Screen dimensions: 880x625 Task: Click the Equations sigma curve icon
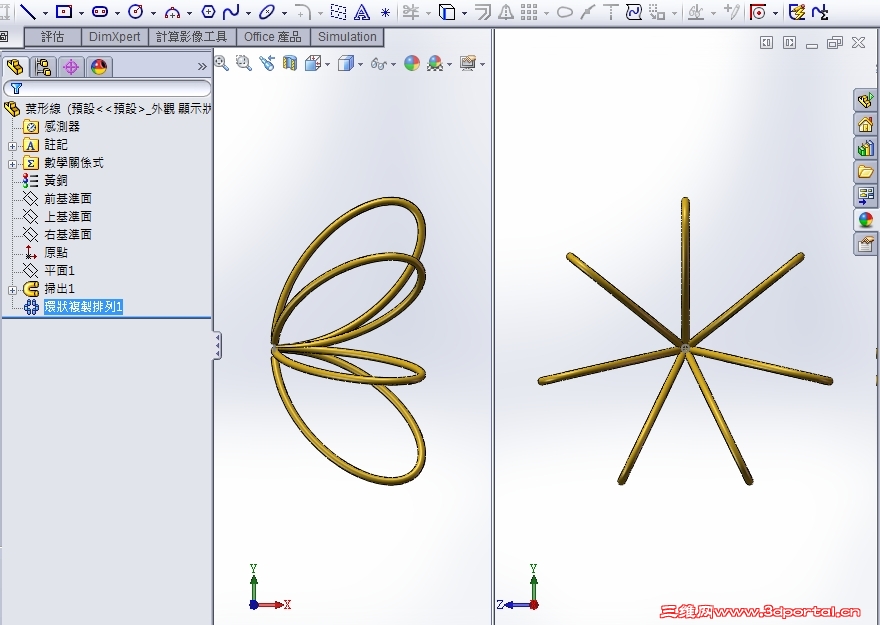pyautogui.click(x=820, y=12)
